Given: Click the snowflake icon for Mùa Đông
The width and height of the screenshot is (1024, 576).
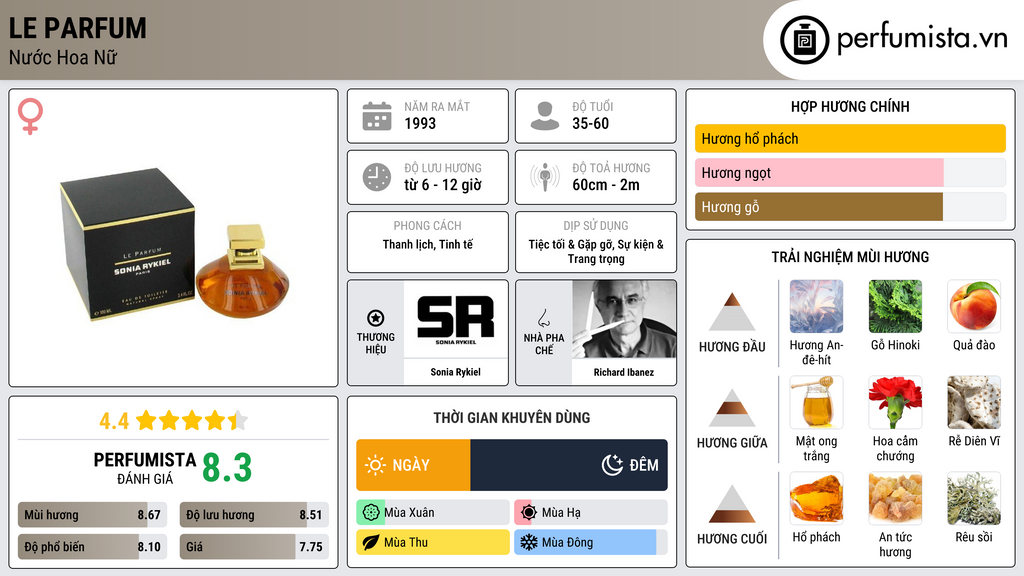Looking at the screenshot, I should tap(529, 542).
